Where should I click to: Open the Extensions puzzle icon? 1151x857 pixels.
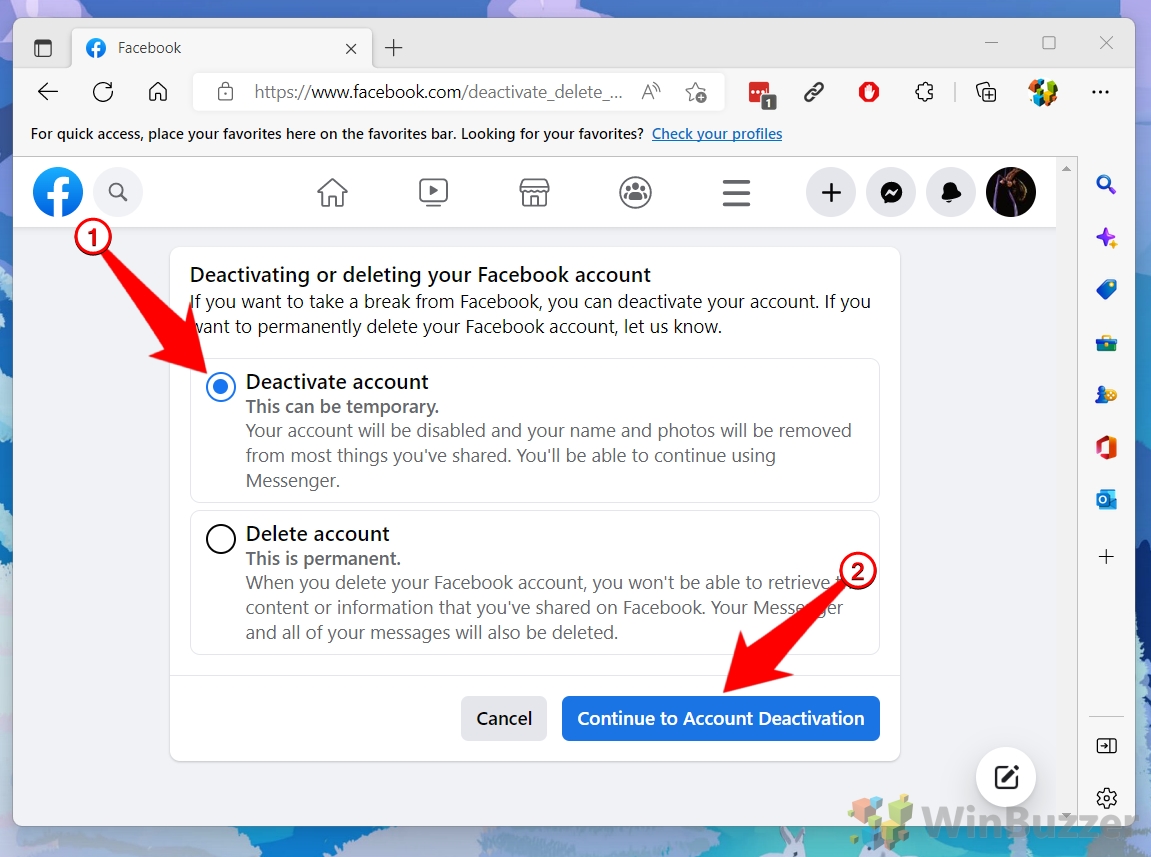click(x=924, y=92)
